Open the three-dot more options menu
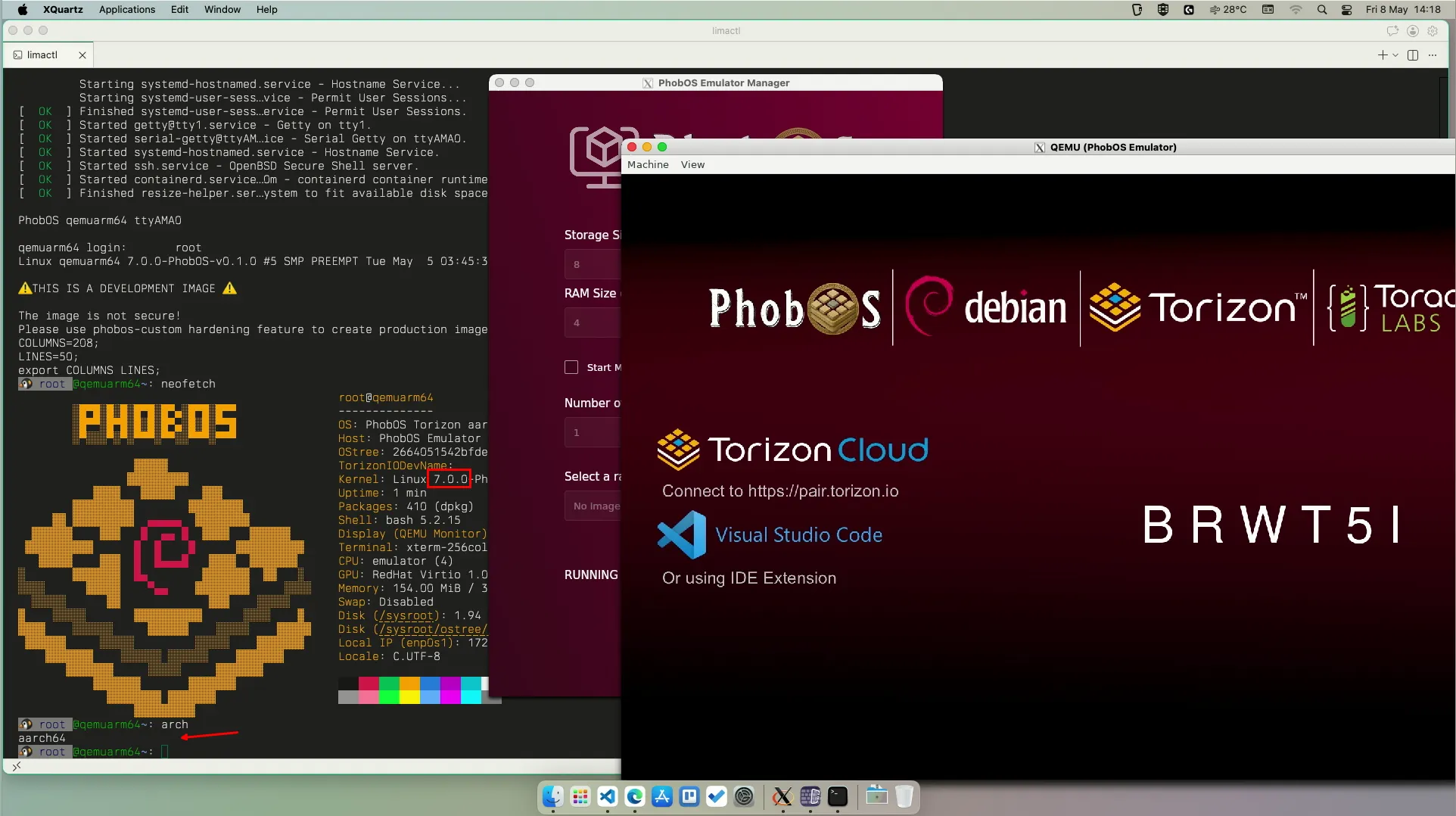1456x816 pixels. click(x=1433, y=55)
